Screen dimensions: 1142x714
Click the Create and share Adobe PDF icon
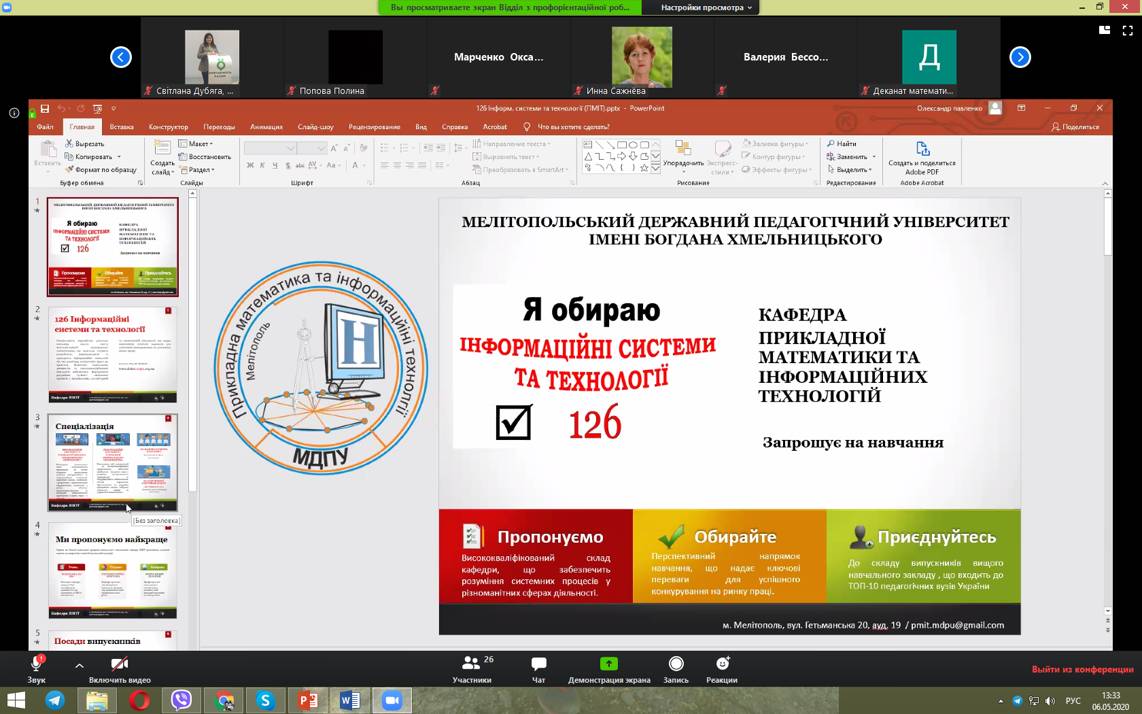[x=921, y=155]
